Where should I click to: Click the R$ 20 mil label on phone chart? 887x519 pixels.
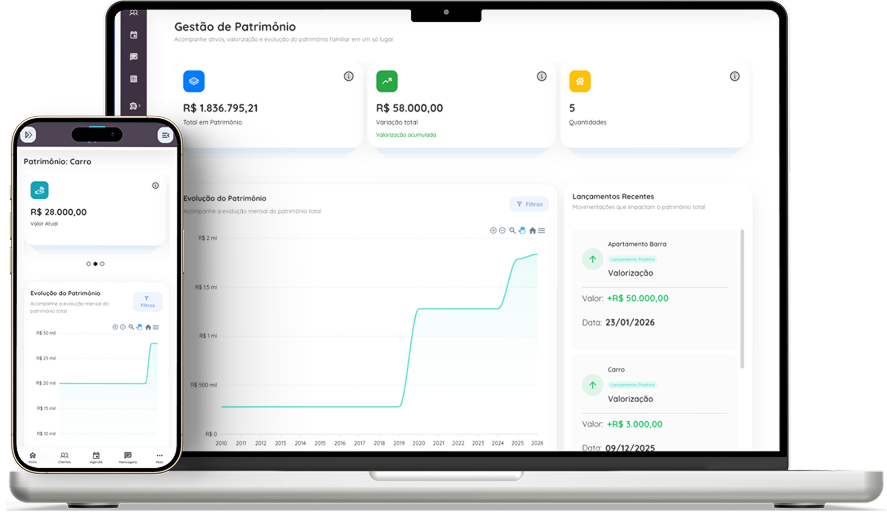(46, 384)
